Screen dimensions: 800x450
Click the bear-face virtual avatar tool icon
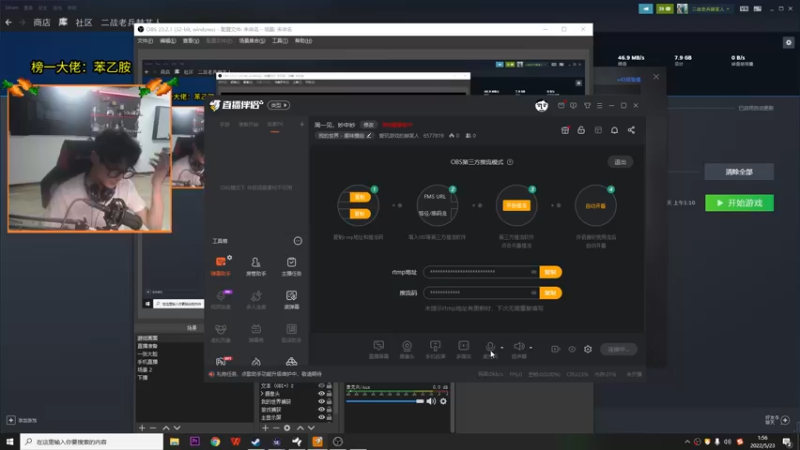pos(220,332)
